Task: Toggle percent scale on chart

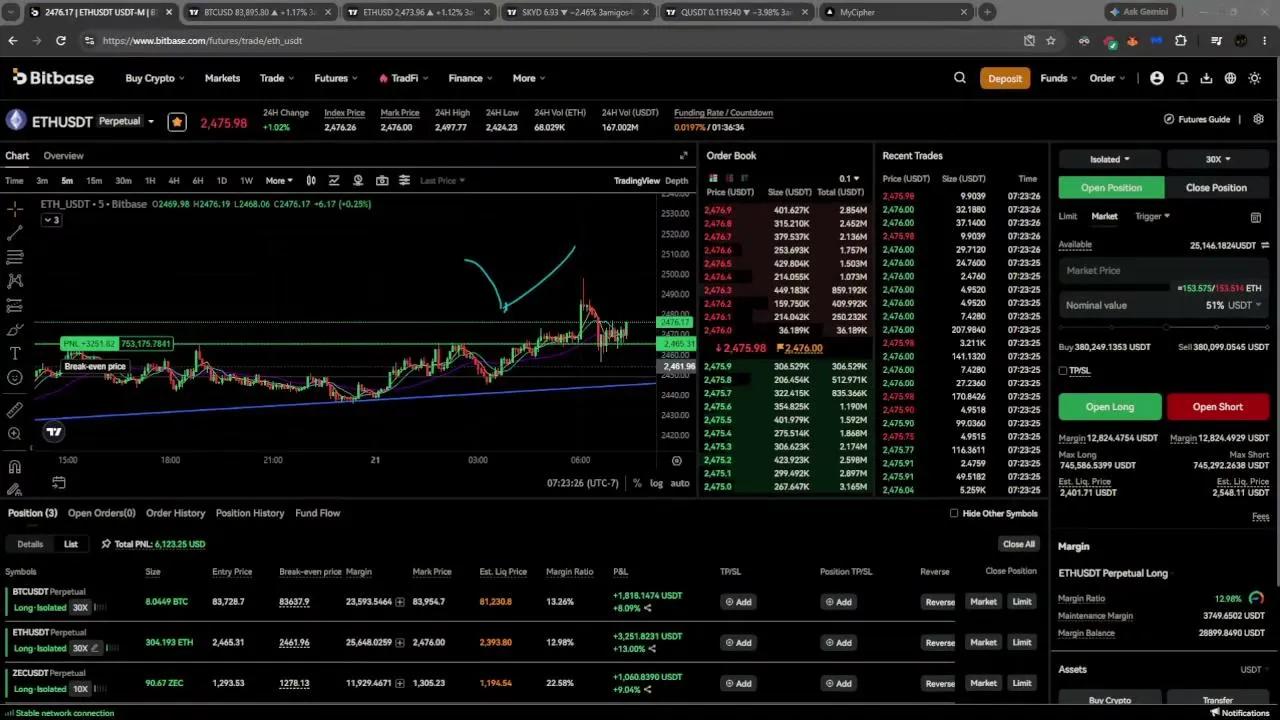Action: tap(637, 483)
